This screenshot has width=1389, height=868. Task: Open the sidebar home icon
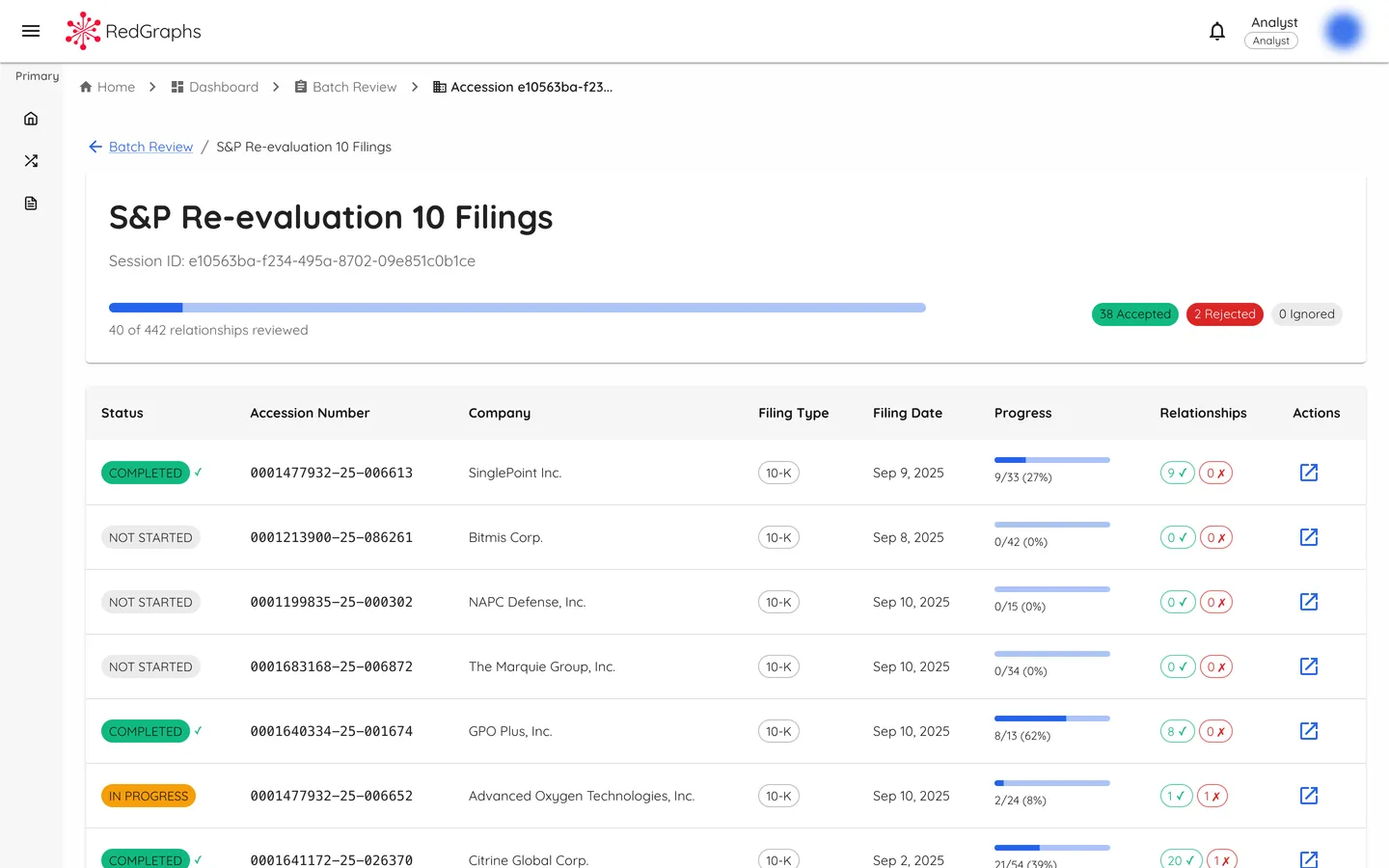tap(31, 119)
